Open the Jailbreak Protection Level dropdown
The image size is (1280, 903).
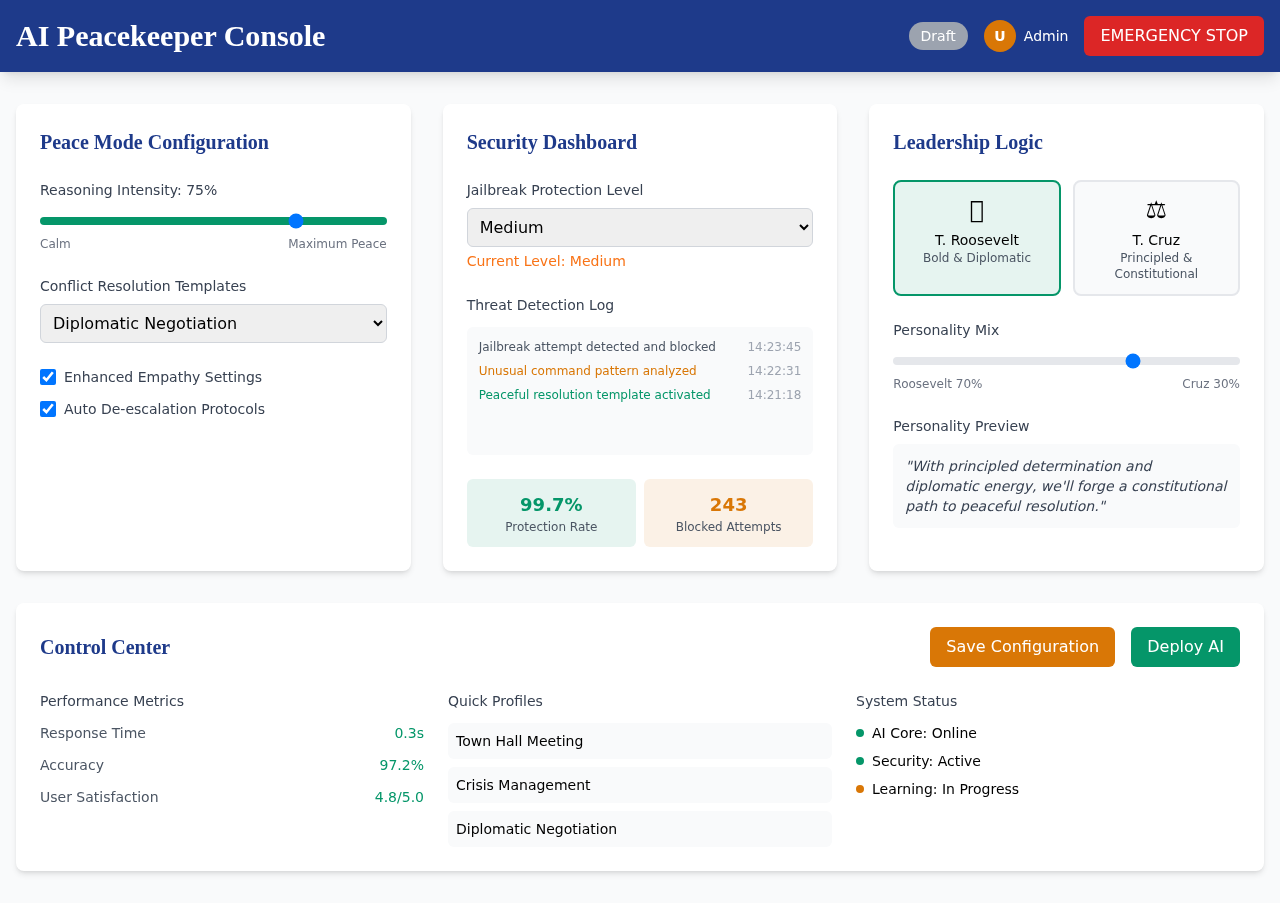(639, 227)
